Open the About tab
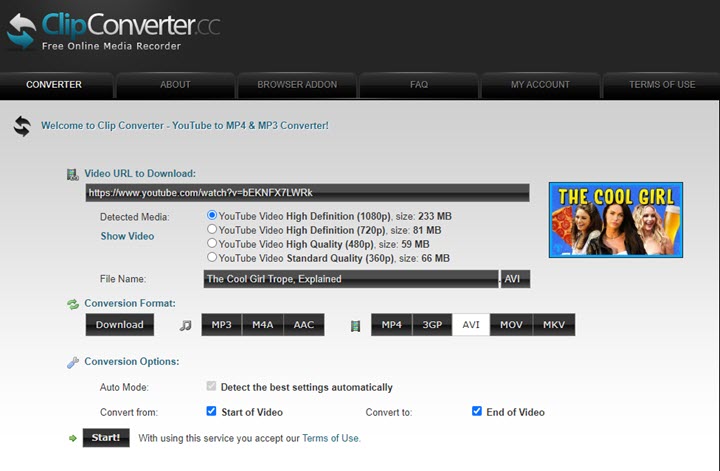Screen dimensions: 720x471 click(x=175, y=85)
